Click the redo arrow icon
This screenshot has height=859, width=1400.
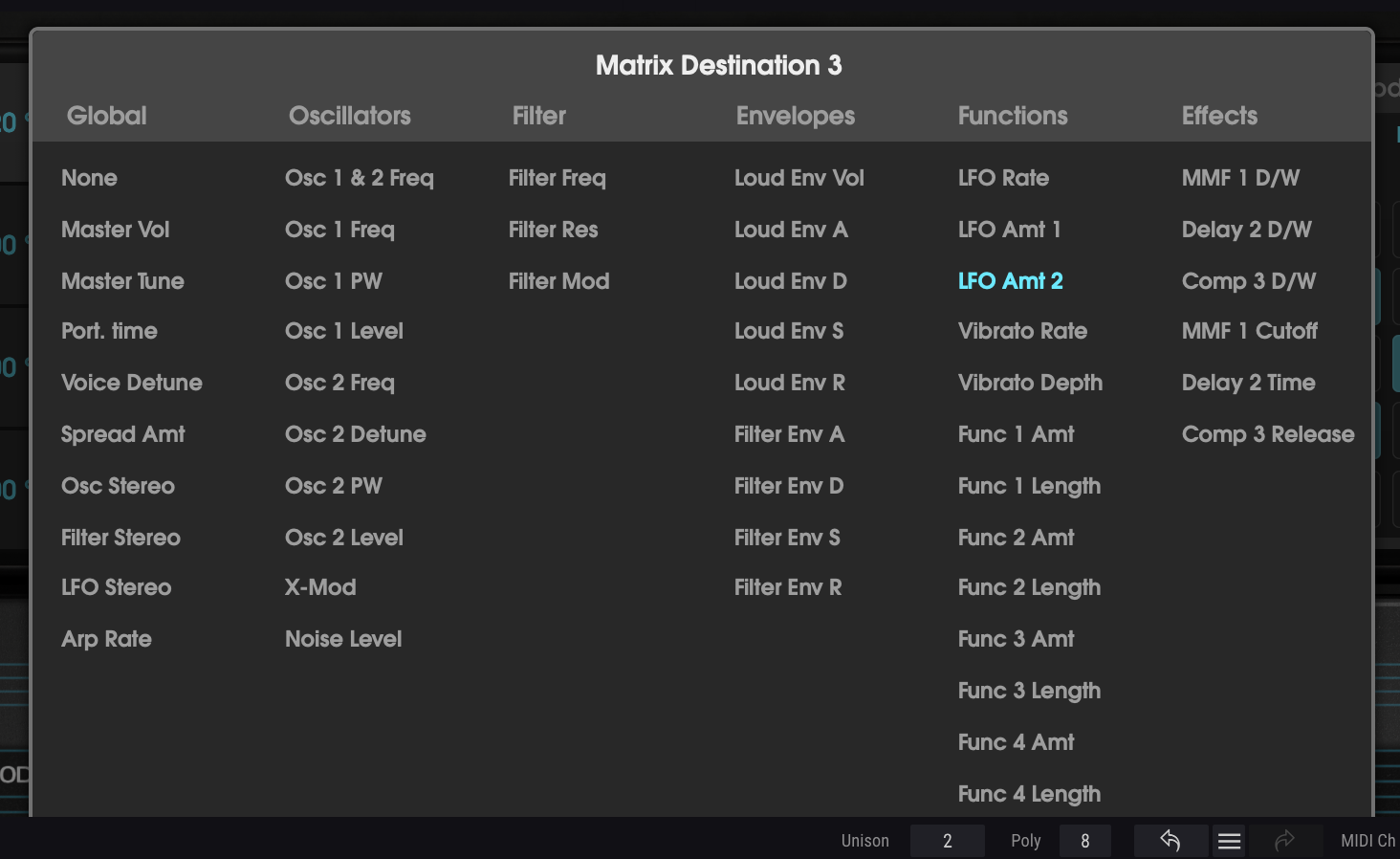point(1286,841)
